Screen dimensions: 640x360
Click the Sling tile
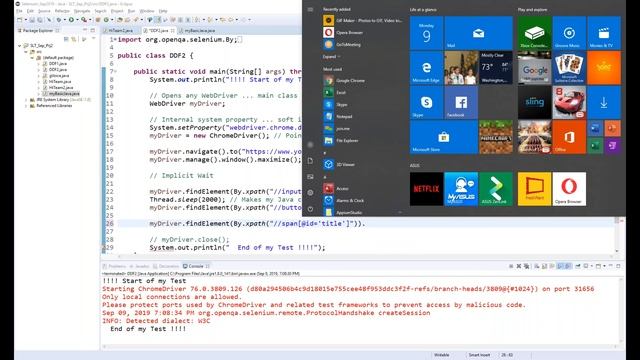[x=534, y=102]
